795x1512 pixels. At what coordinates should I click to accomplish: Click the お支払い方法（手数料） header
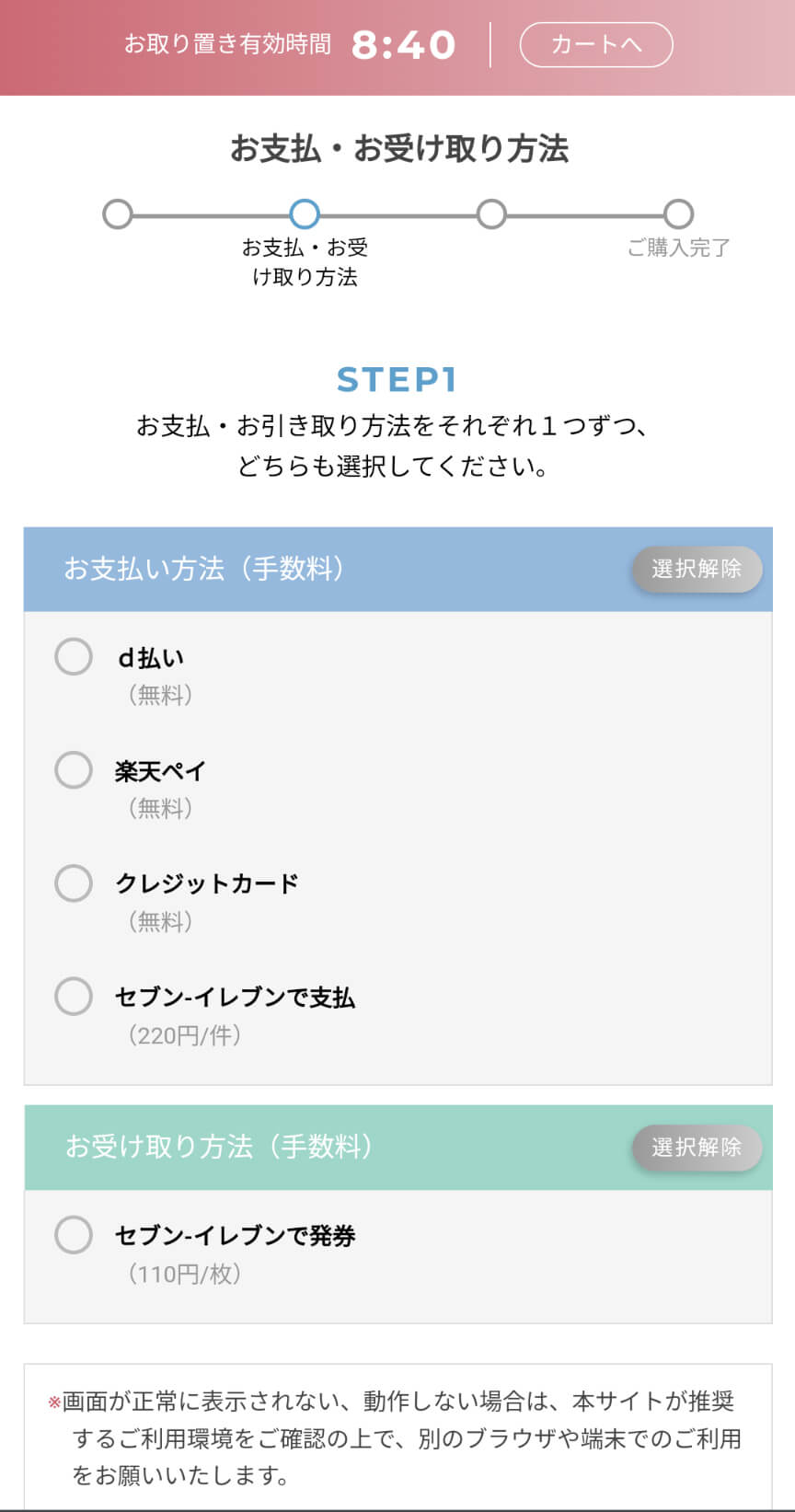click(204, 569)
